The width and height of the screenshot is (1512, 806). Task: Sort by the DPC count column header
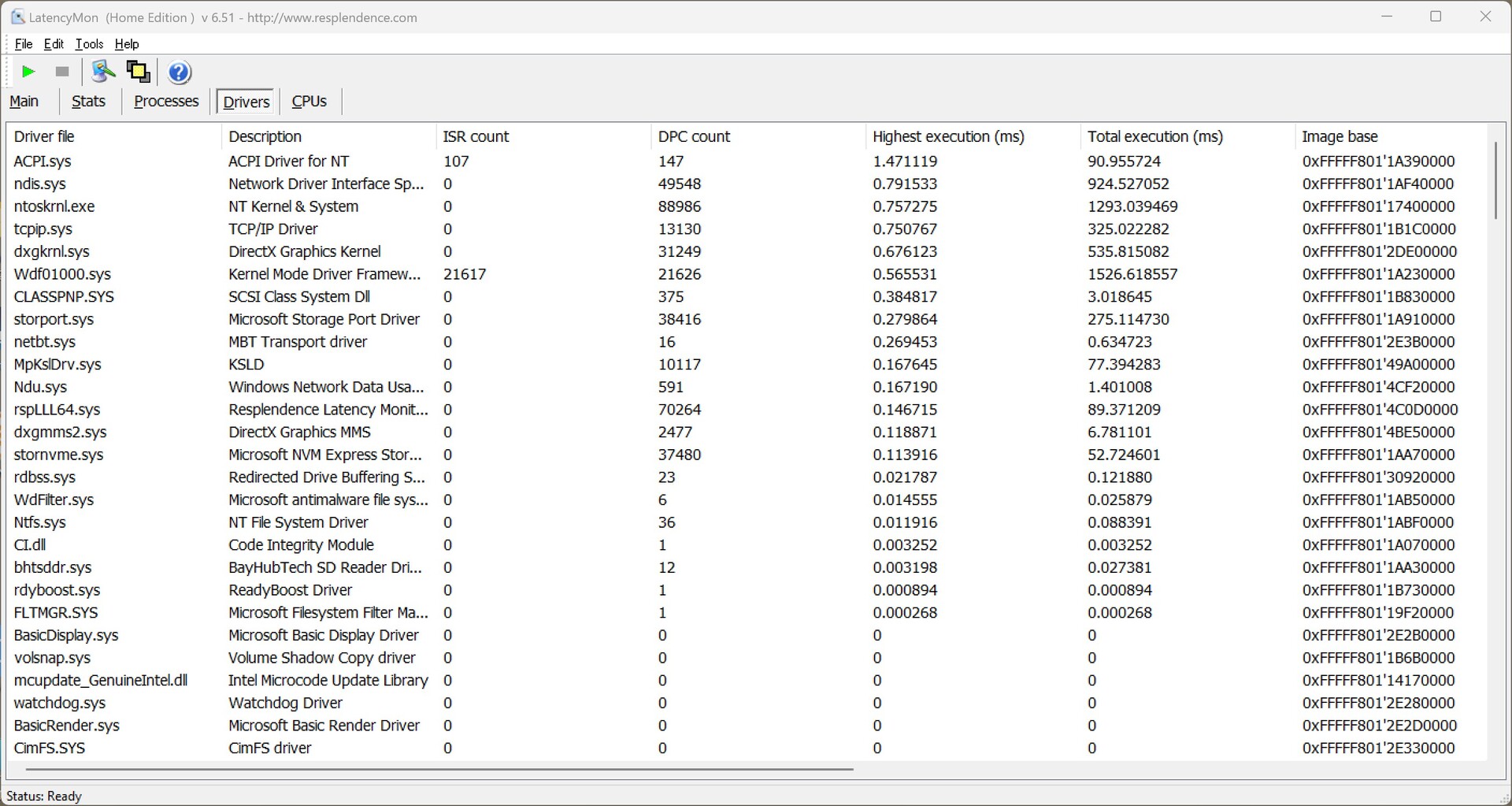(x=694, y=136)
